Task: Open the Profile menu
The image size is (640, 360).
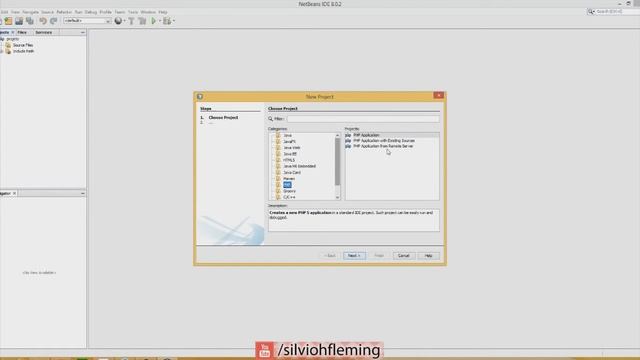Action: point(106,12)
